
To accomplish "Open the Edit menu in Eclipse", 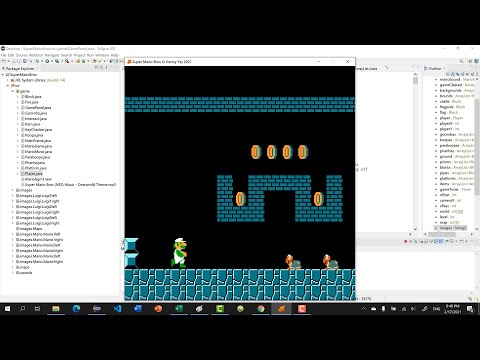I will coord(11,55).
